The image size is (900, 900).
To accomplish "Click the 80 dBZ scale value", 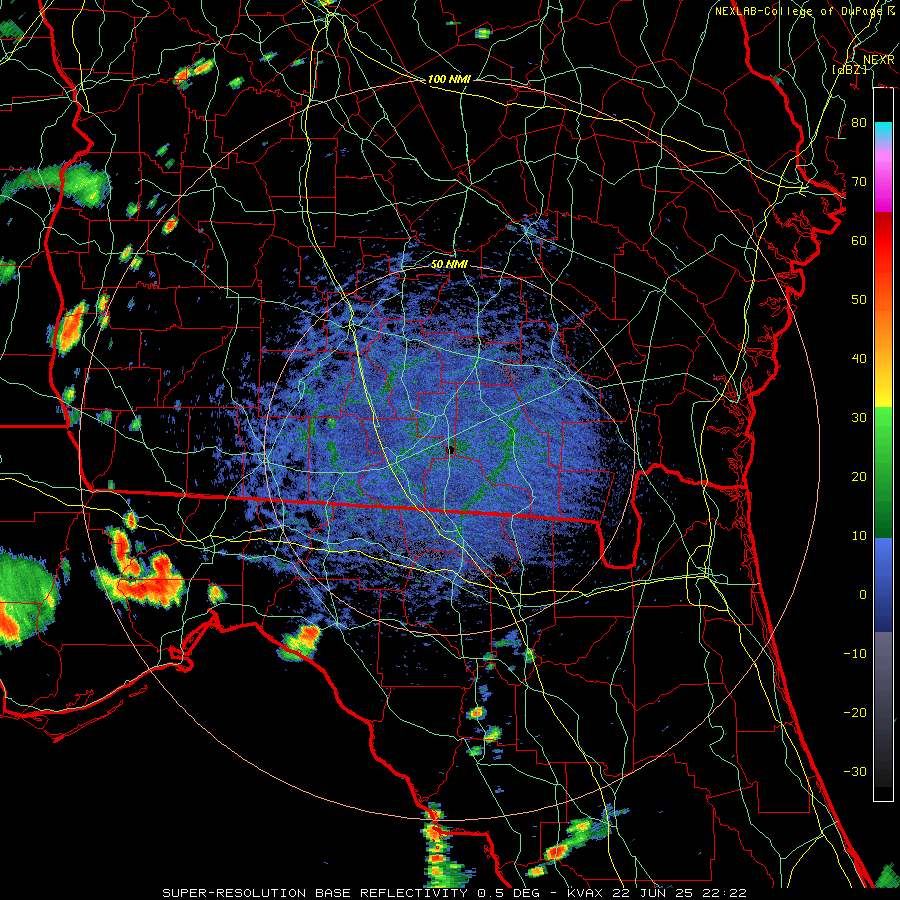I will pyautogui.click(x=859, y=123).
